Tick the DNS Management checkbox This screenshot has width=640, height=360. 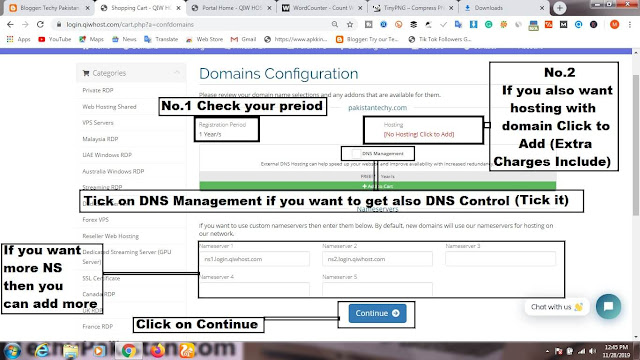(x=356, y=153)
